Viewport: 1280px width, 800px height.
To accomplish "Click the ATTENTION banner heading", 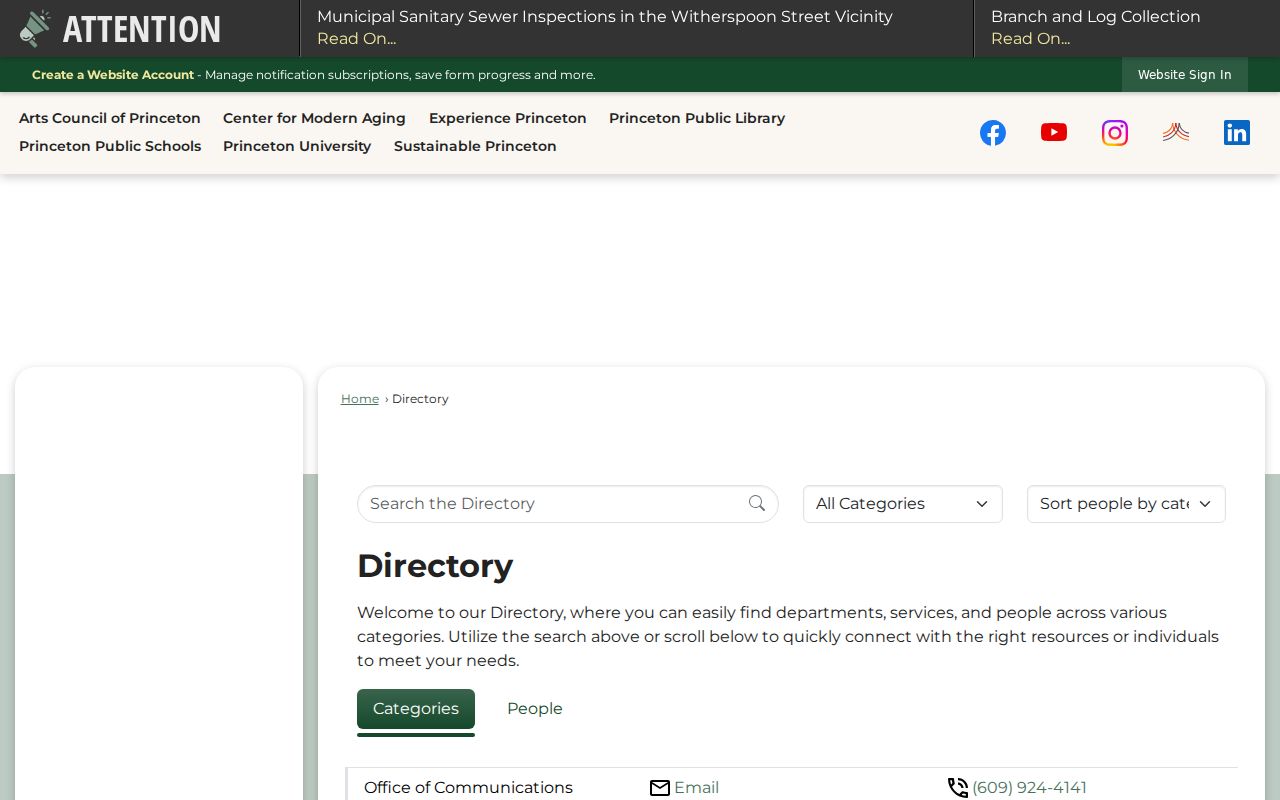I will 142,29.
